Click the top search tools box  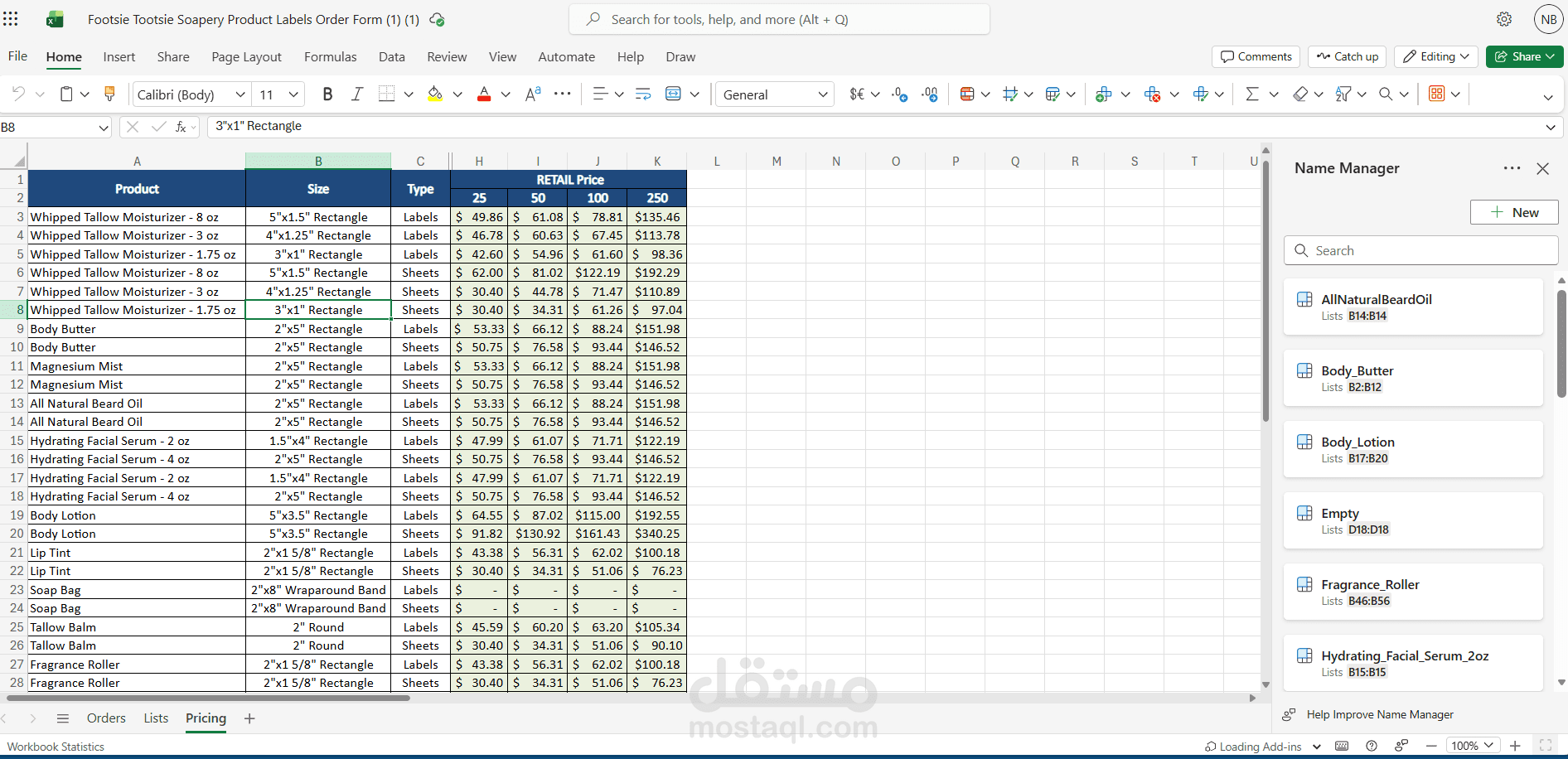779,19
